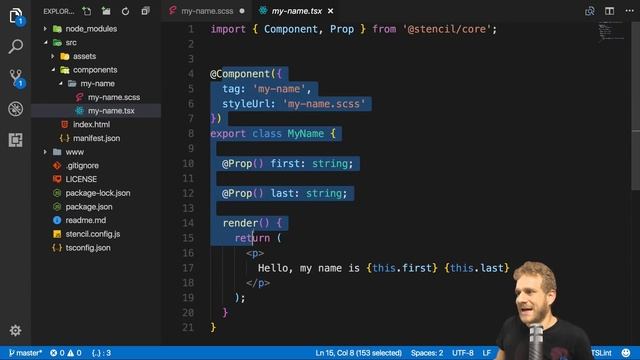Click the master branch in status bar

[25, 353]
